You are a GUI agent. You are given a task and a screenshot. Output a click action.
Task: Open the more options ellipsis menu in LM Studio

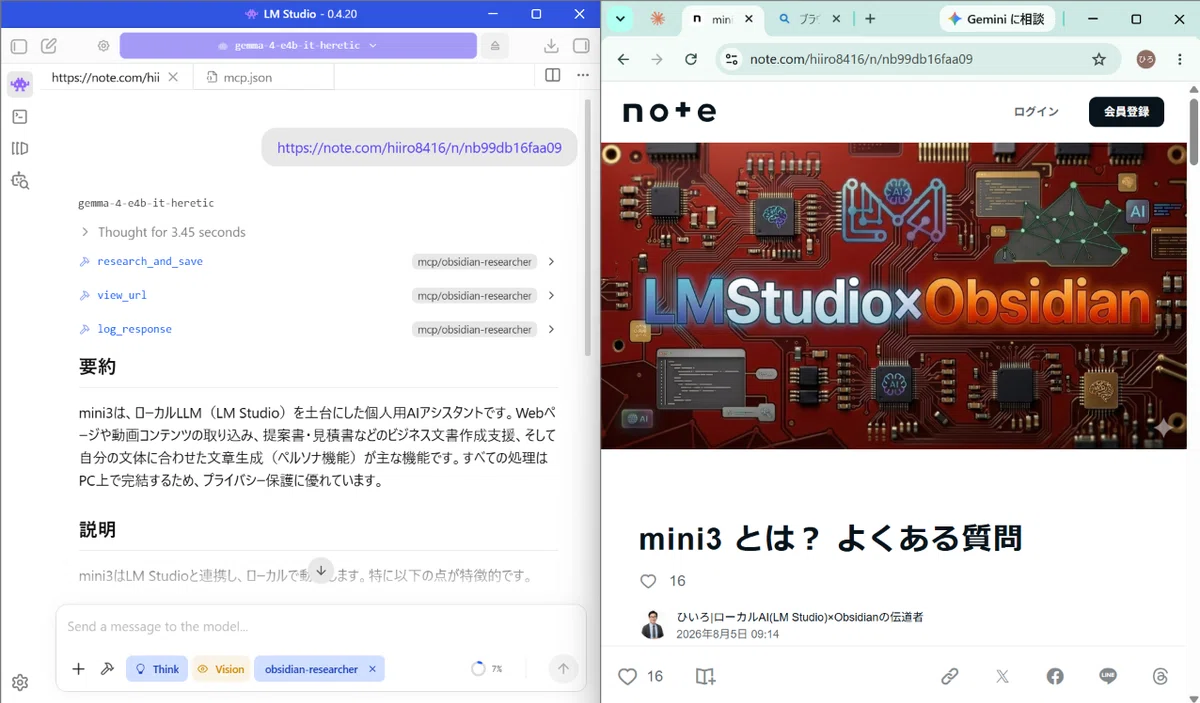583,76
